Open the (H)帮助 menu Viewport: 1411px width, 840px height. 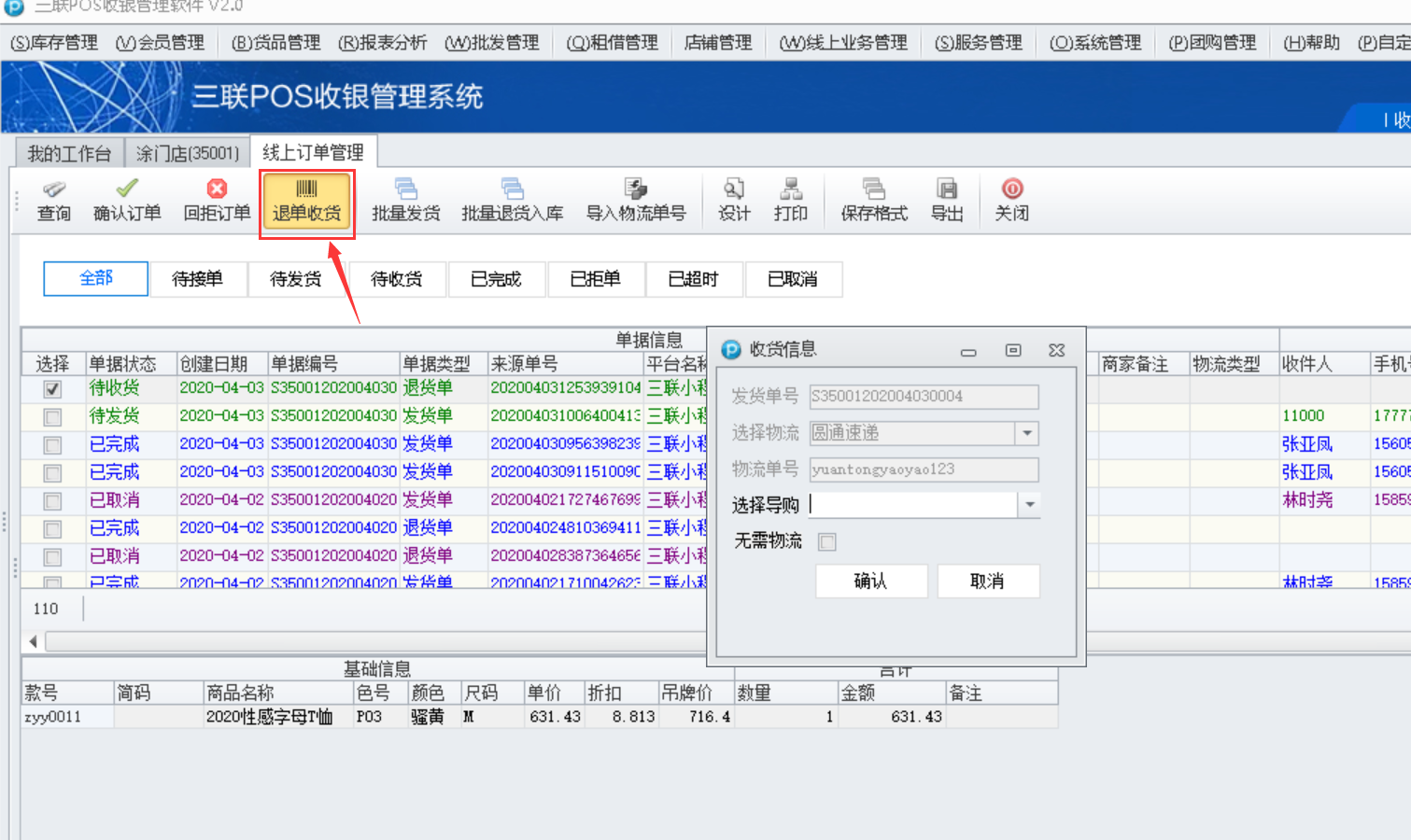(x=1311, y=43)
